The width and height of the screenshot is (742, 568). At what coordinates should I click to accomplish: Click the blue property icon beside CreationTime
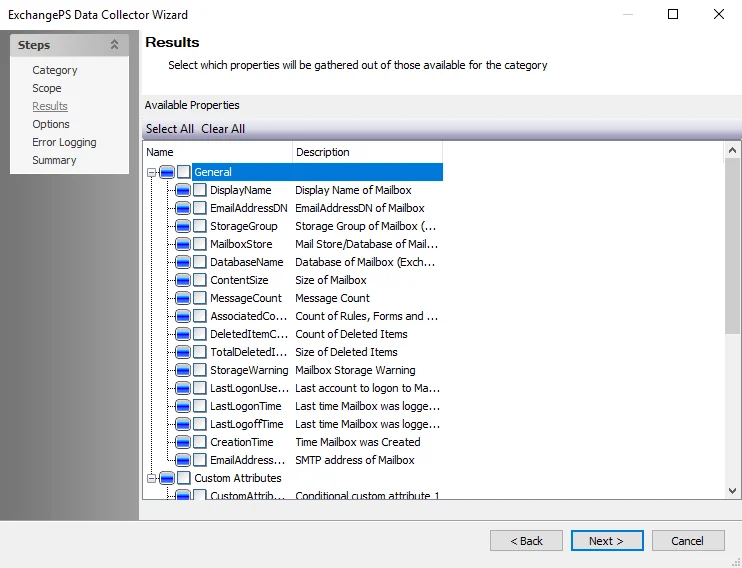(183, 442)
